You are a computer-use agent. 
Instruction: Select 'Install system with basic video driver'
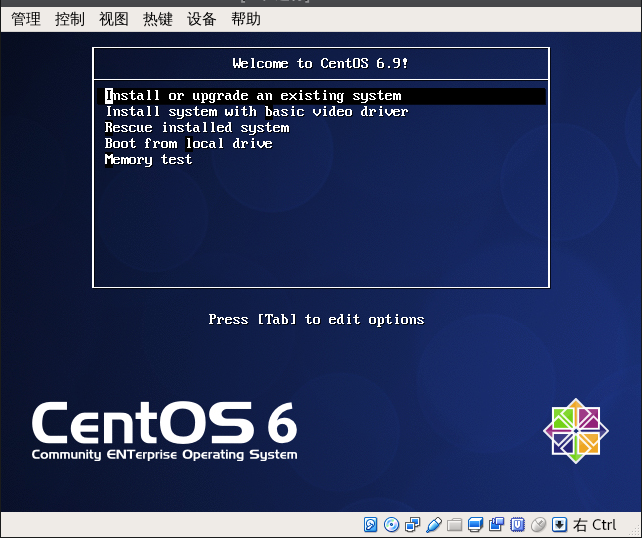(257, 112)
